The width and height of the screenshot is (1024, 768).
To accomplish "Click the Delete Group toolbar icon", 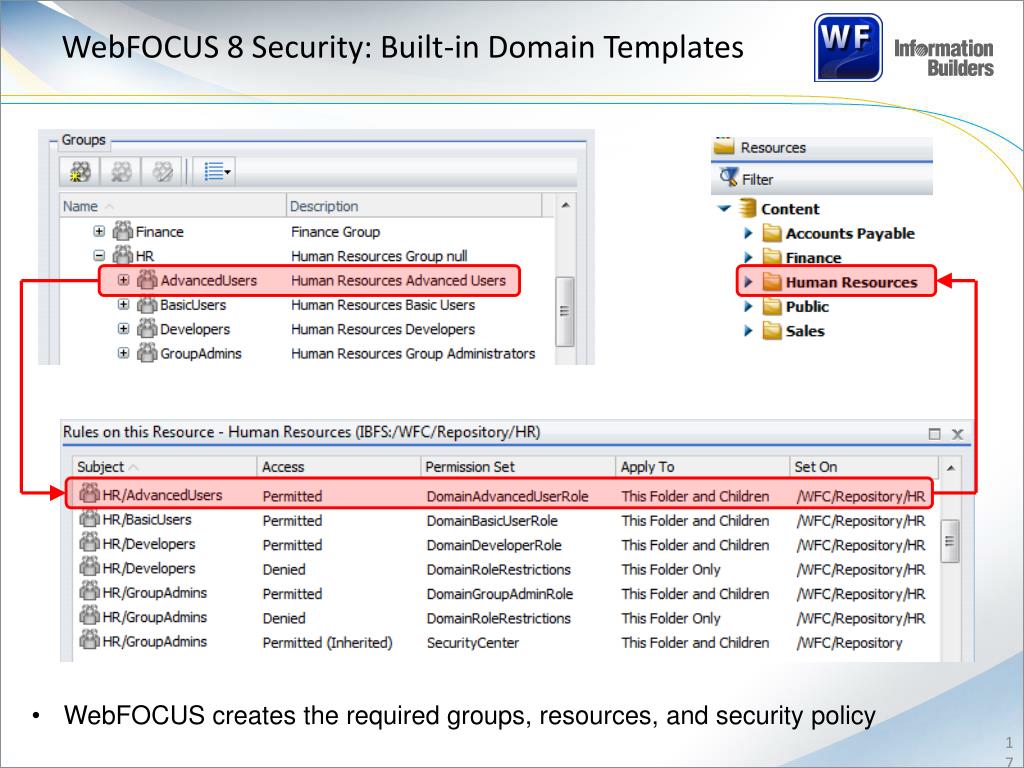I will [x=162, y=172].
